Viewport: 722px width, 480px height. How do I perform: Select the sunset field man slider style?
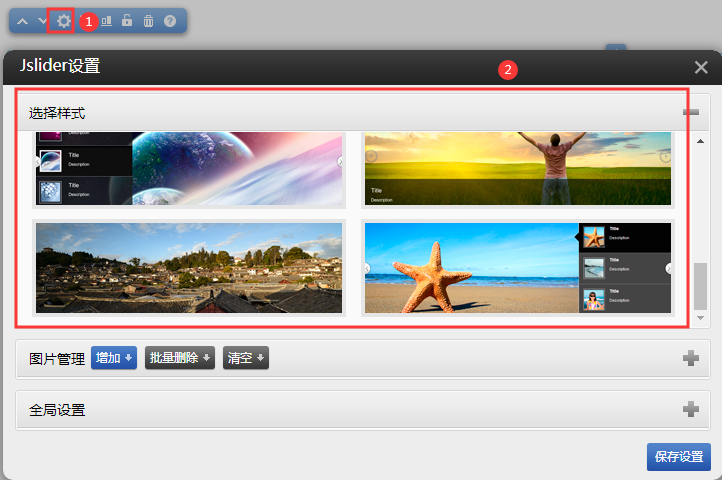click(518, 168)
